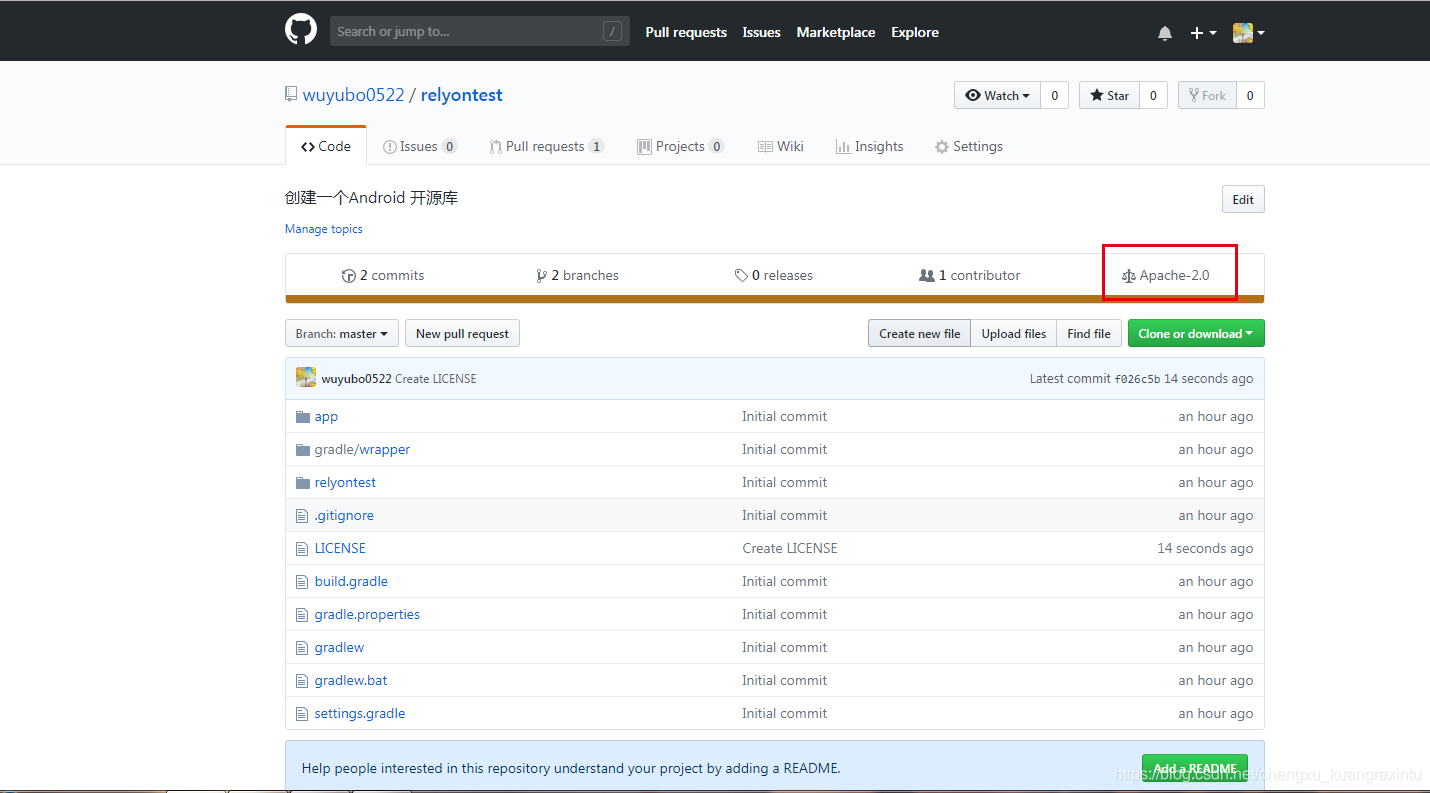Expand the Watch dropdown button
Screen dimensions: 1430x793
point(997,95)
